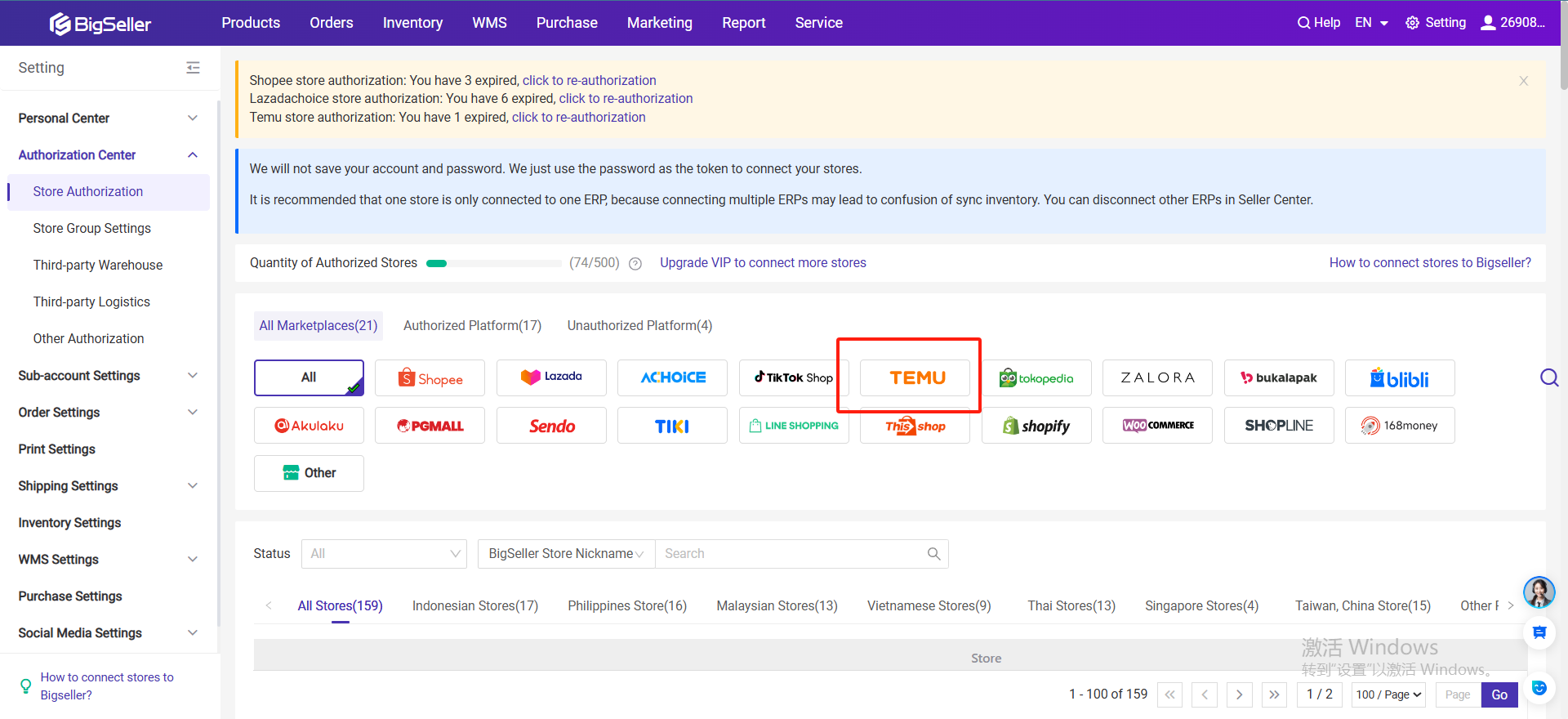Choose the TikTok Shop marketplace tile
The height and width of the screenshot is (719, 1568).
coord(793,378)
